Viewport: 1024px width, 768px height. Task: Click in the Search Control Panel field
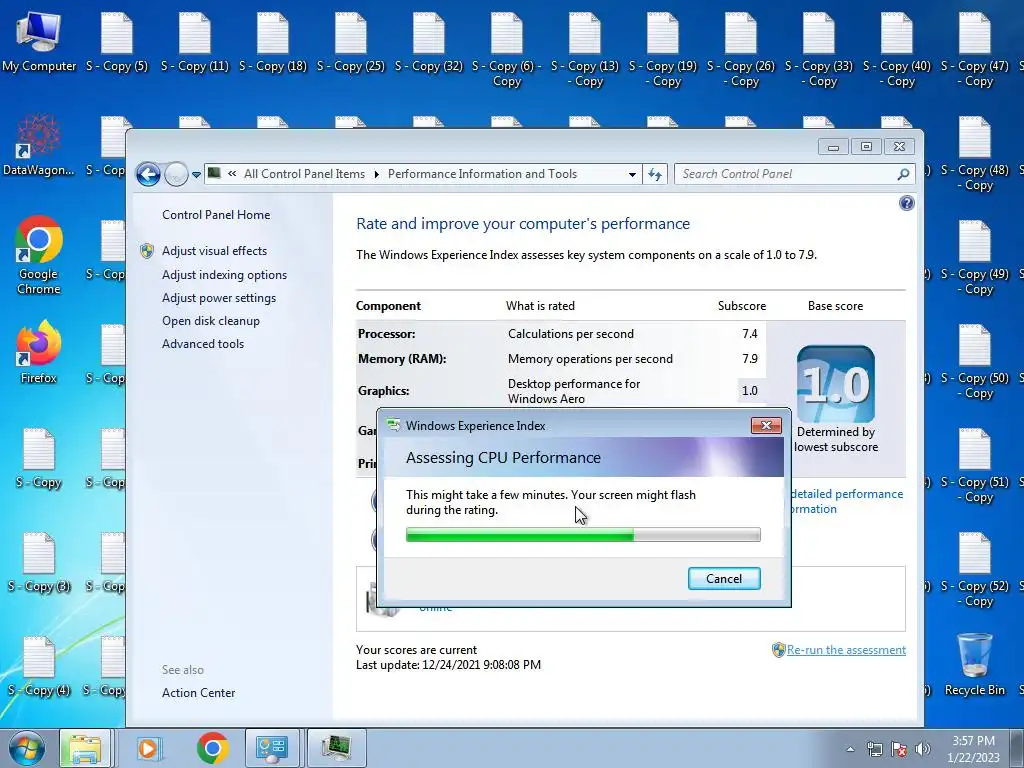784,174
